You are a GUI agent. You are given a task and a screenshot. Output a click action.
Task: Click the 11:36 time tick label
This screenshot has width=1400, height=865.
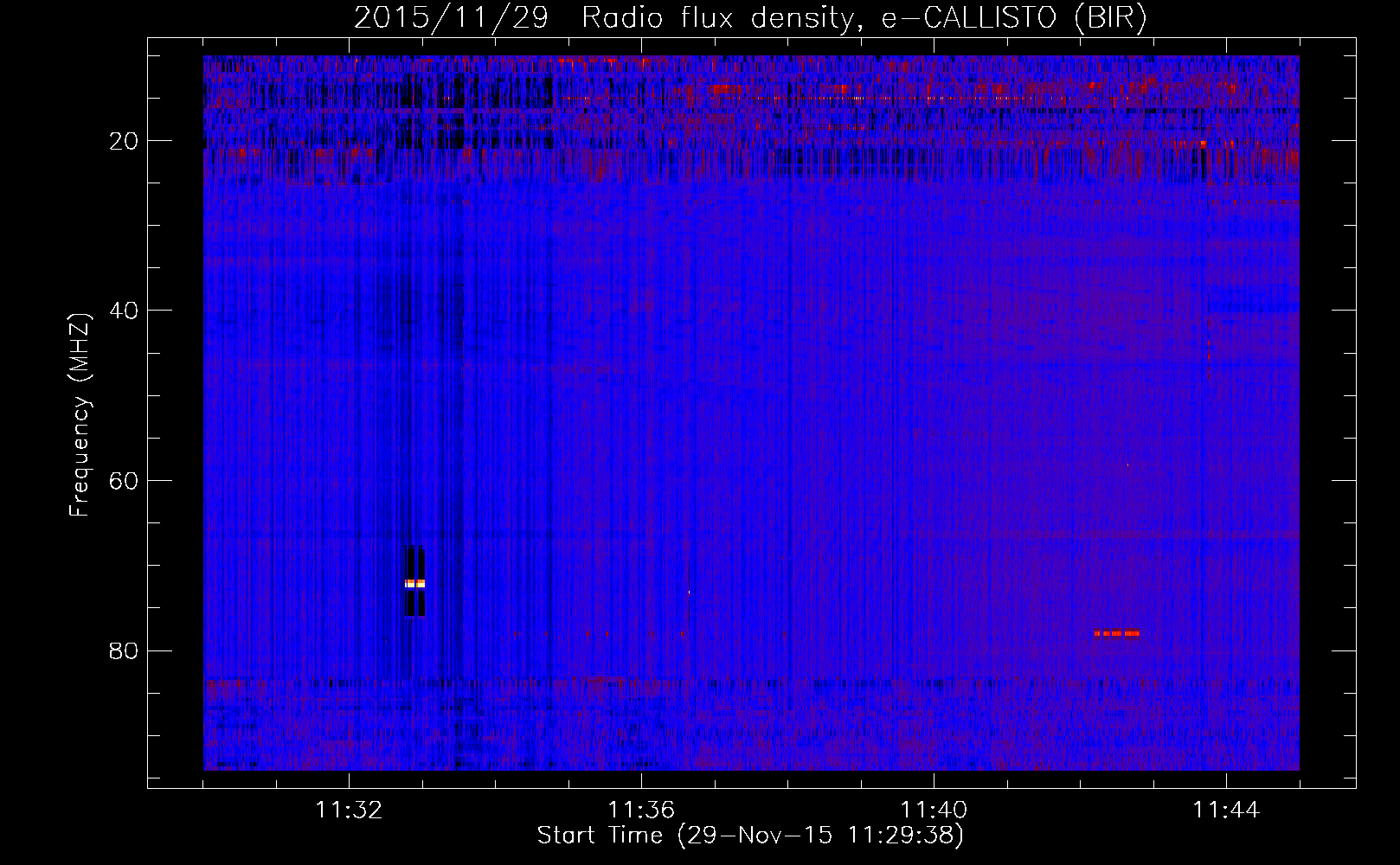[x=641, y=811]
